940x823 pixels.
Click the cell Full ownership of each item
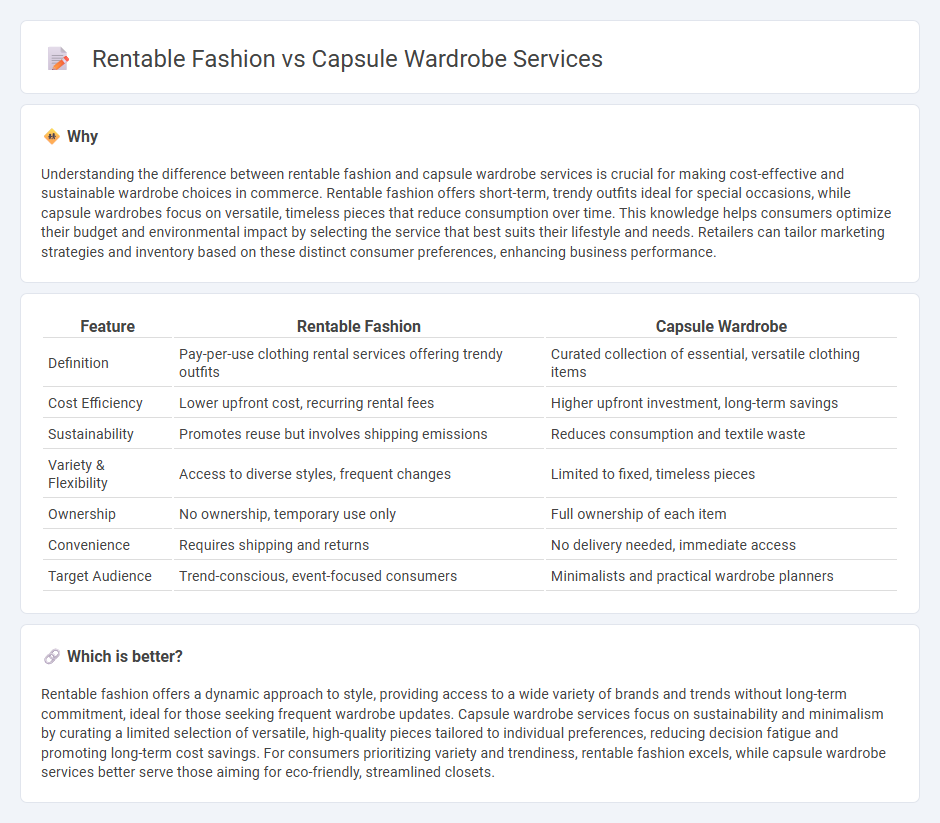tap(721, 514)
